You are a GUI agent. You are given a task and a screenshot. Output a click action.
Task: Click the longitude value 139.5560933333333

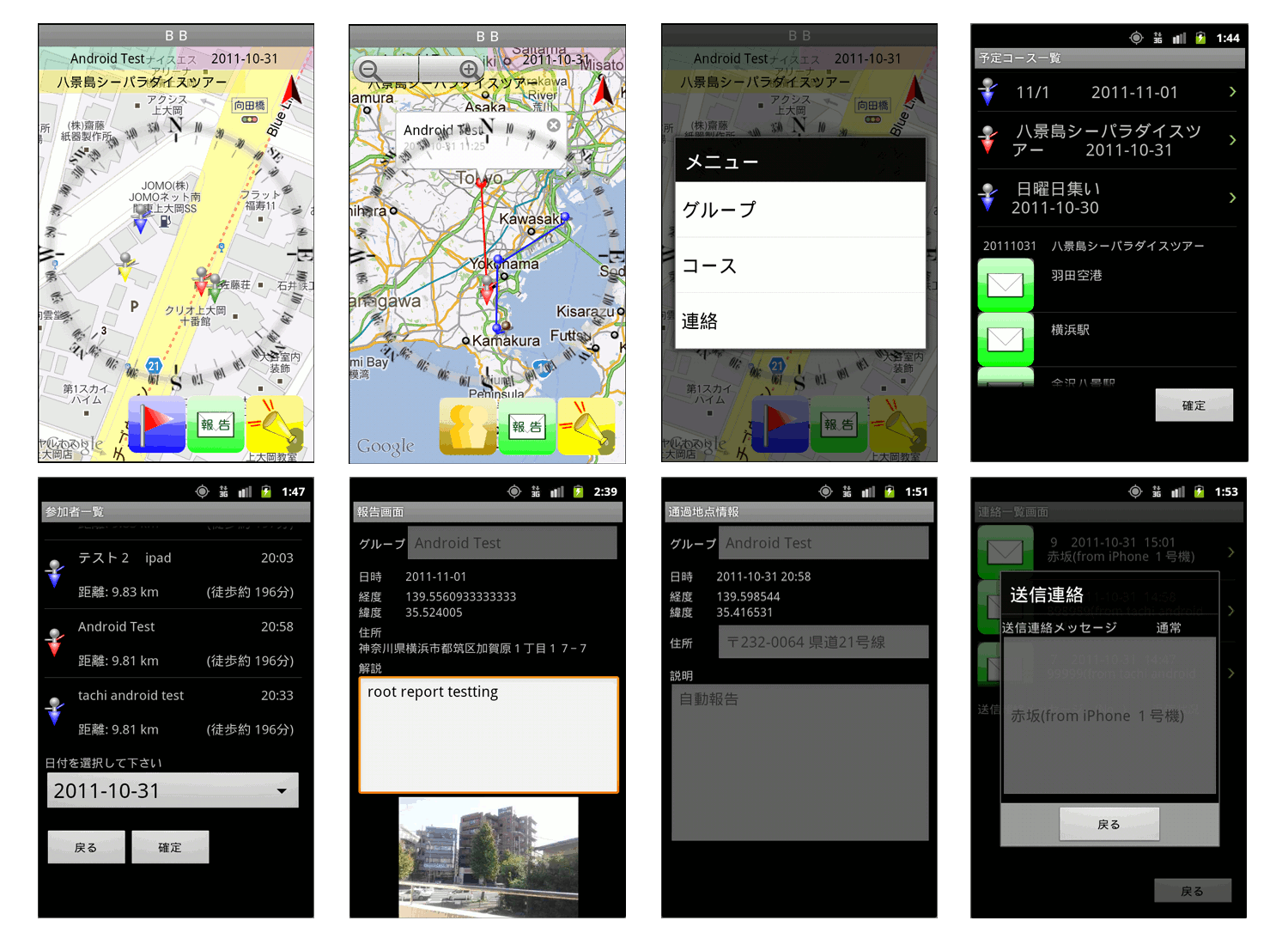(x=461, y=596)
